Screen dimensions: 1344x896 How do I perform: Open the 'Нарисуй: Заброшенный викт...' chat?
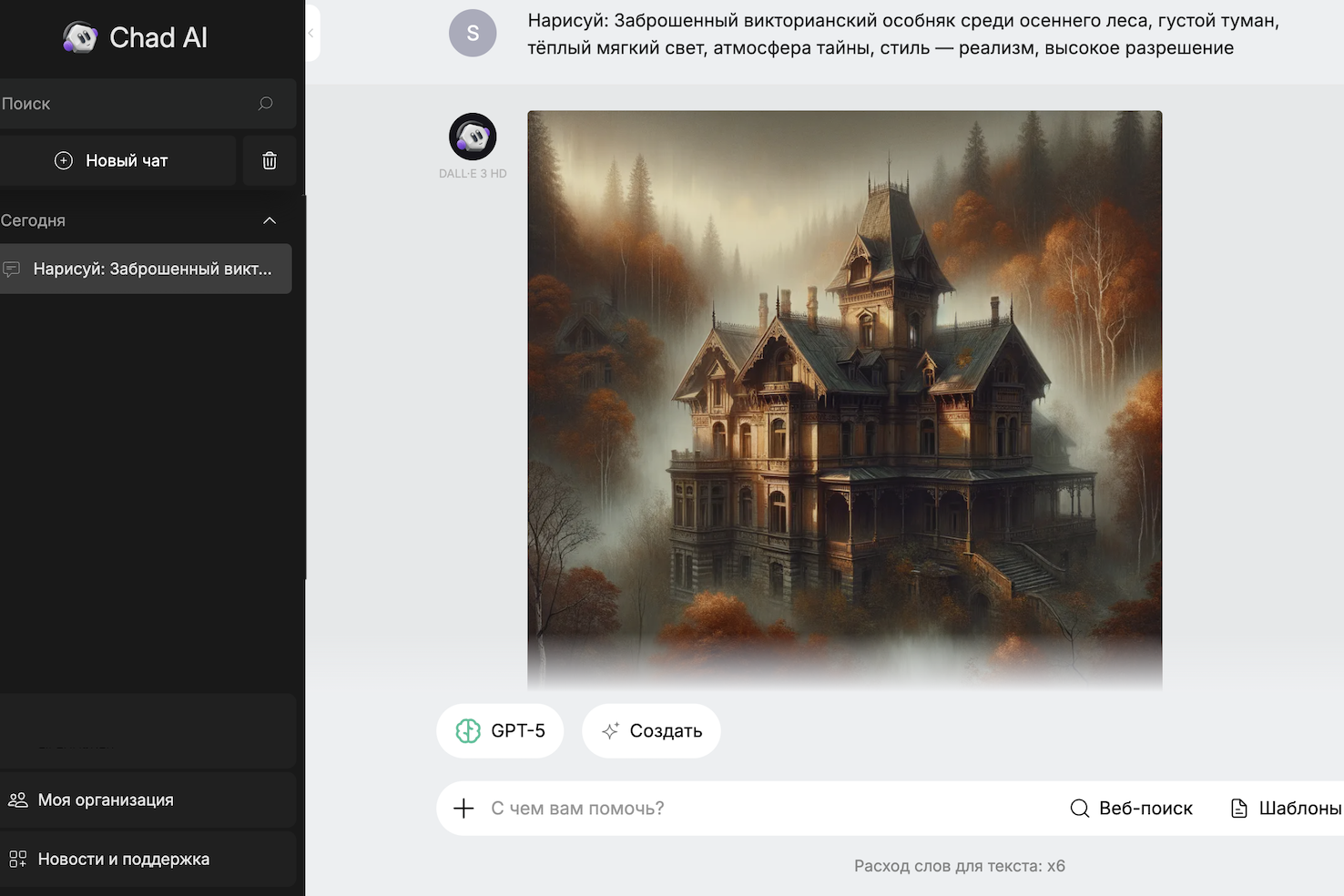coord(152,270)
